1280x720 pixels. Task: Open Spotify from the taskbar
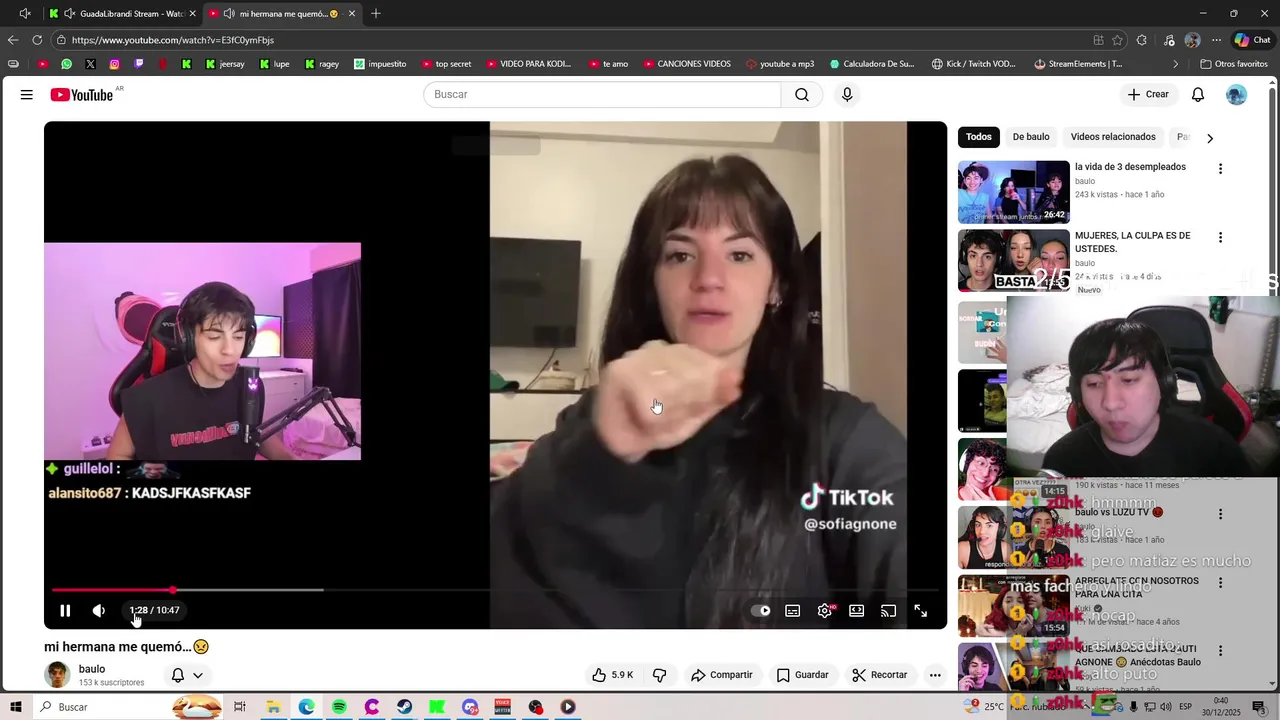pos(339,707)
